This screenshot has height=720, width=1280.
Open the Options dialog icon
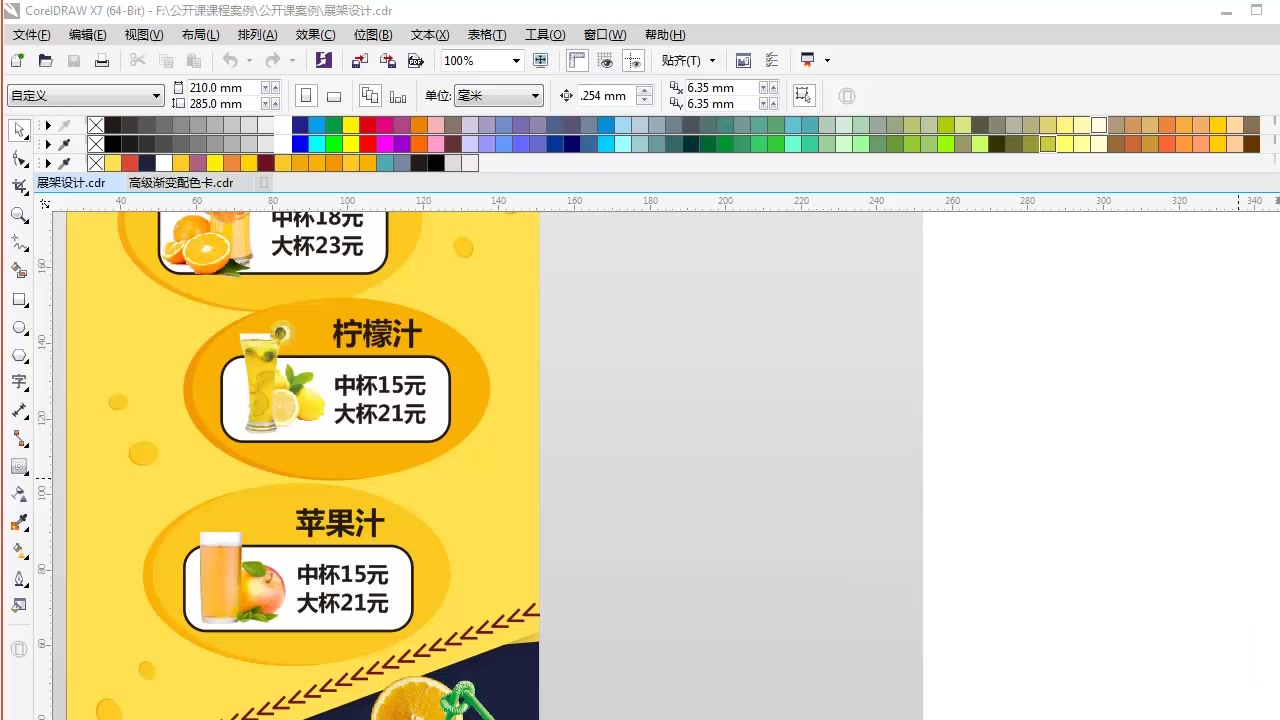coord(771,61)
